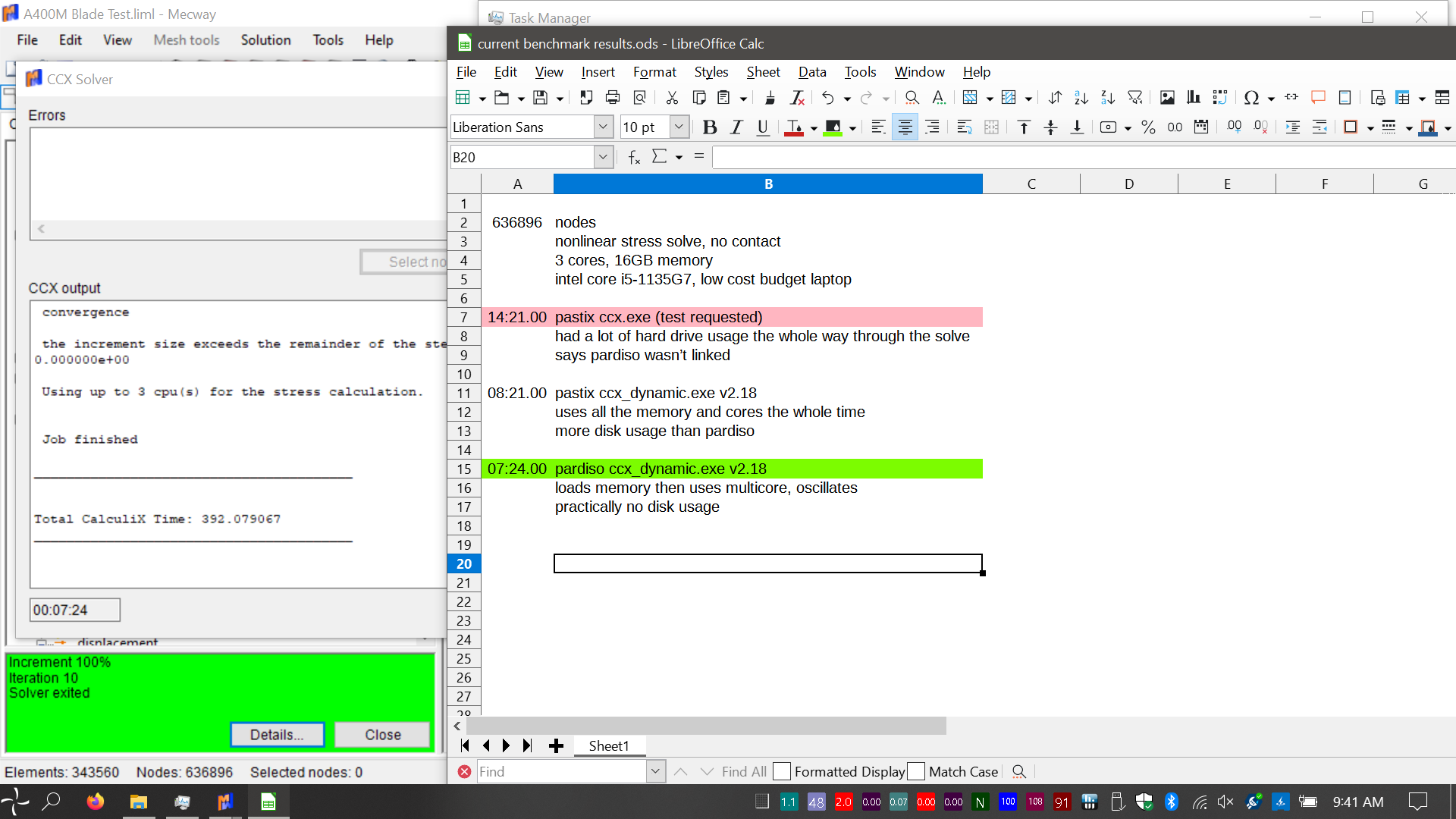Viewport: 1456px width, 819px height.
Task: Toggle Align Left
Action: coord(878,127)
